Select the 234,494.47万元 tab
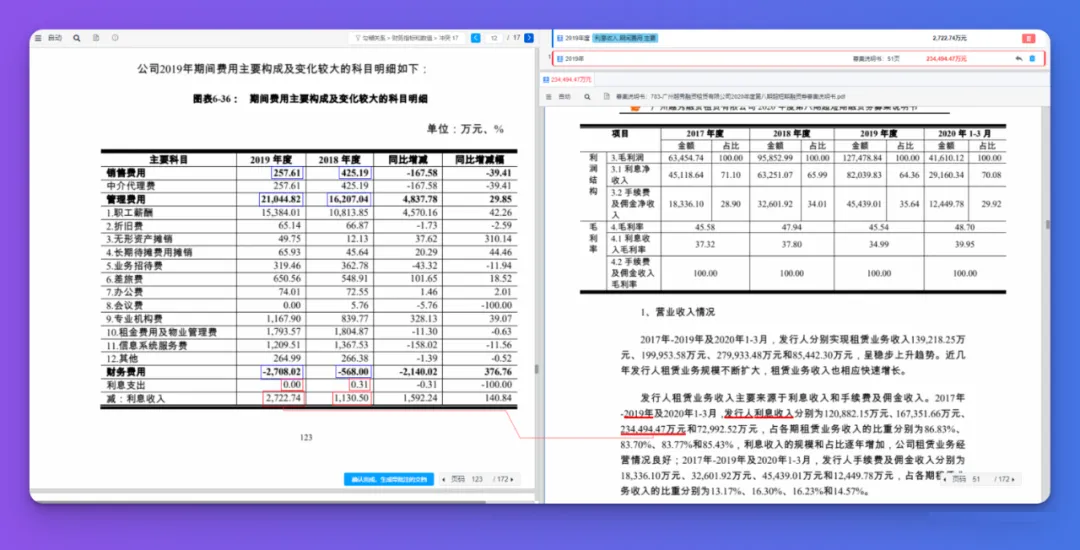This screenshot has width=1080, height=550. [569, 80]
